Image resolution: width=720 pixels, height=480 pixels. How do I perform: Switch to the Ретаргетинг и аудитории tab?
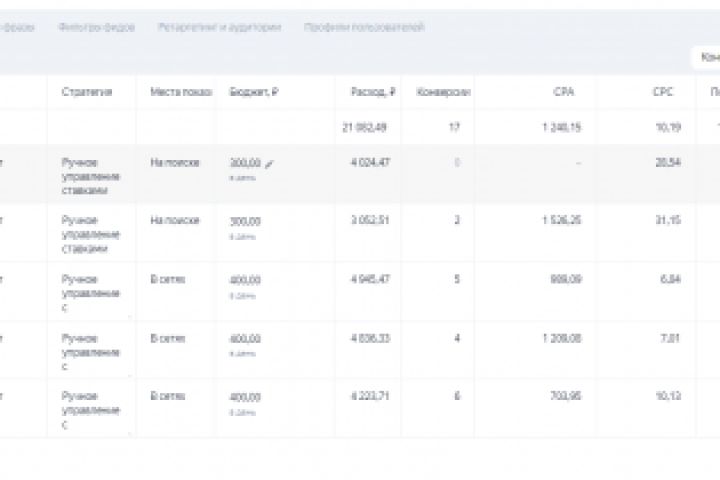click(219, 27)
